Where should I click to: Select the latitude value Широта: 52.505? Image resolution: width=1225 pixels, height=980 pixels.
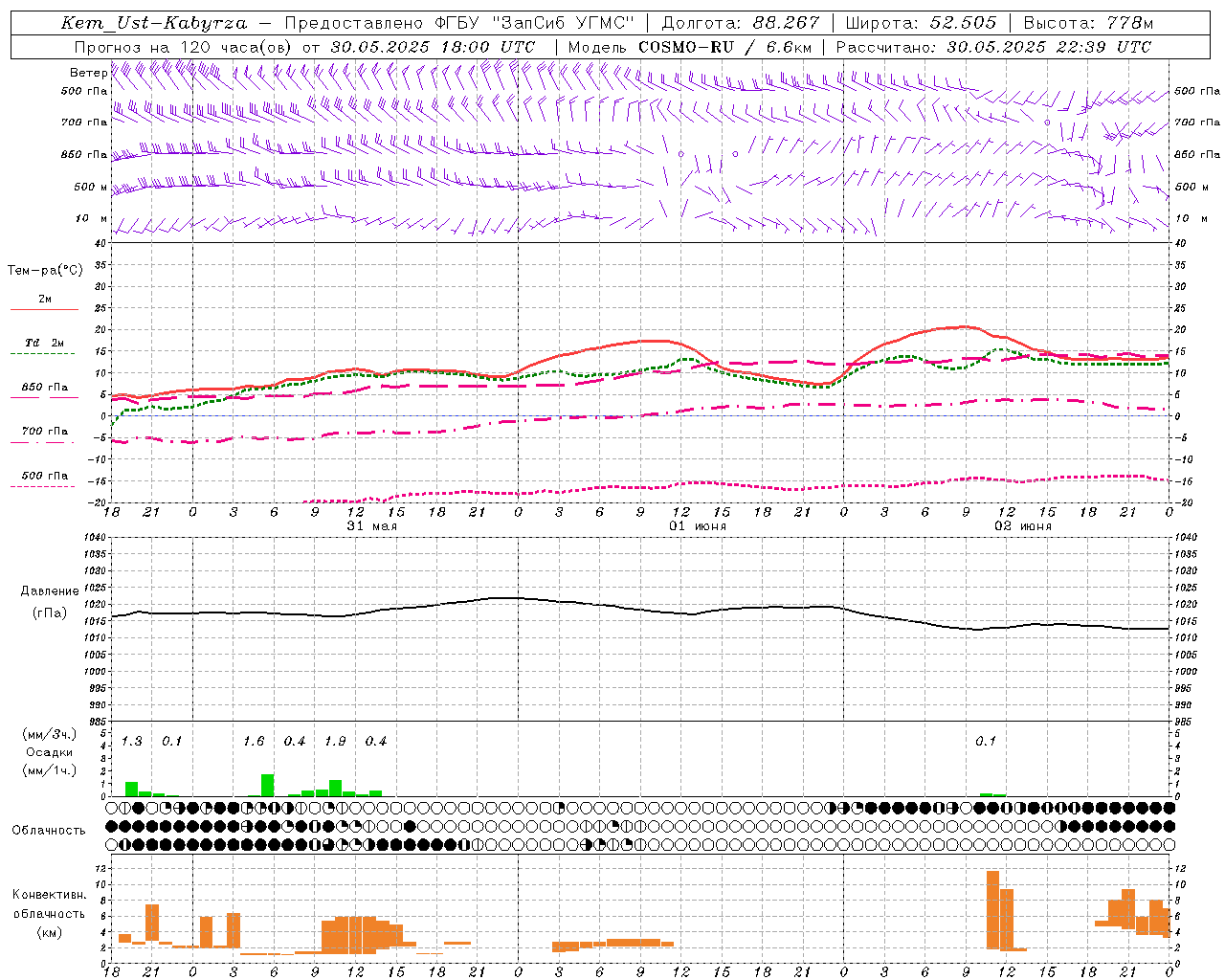921,23
